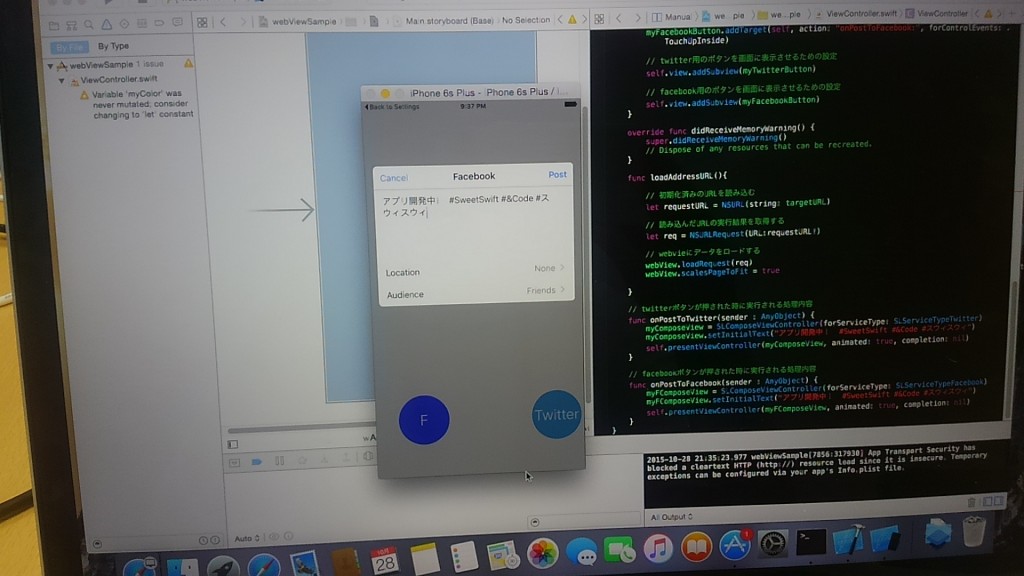Collapse the webViewSample issue group

coord(50,66)
